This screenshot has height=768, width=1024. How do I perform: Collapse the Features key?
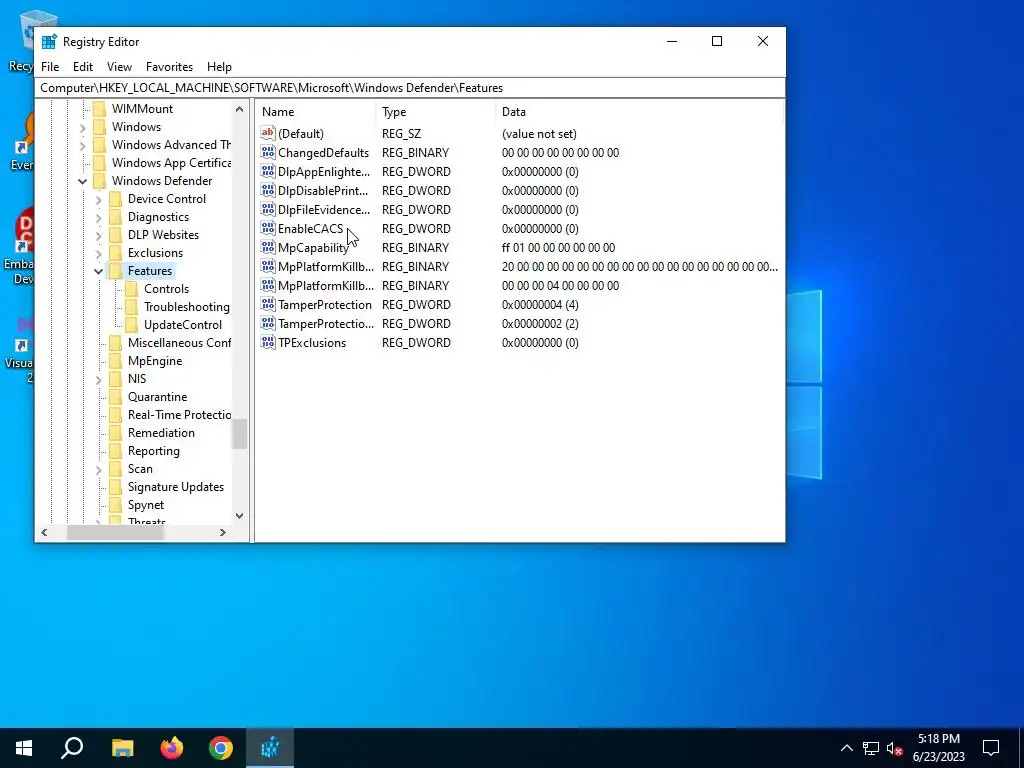[99, 271]
